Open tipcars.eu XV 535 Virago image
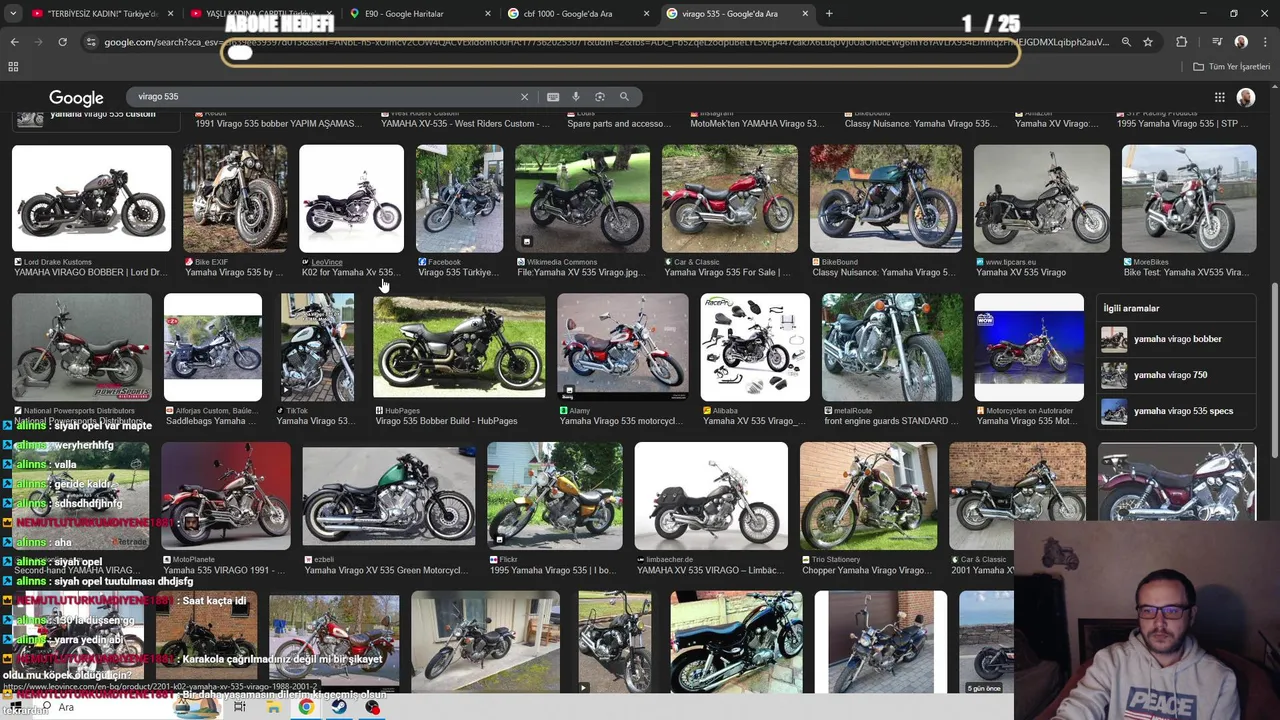This screenshot has width=1280, height=720. click(x=1042, y=198)
